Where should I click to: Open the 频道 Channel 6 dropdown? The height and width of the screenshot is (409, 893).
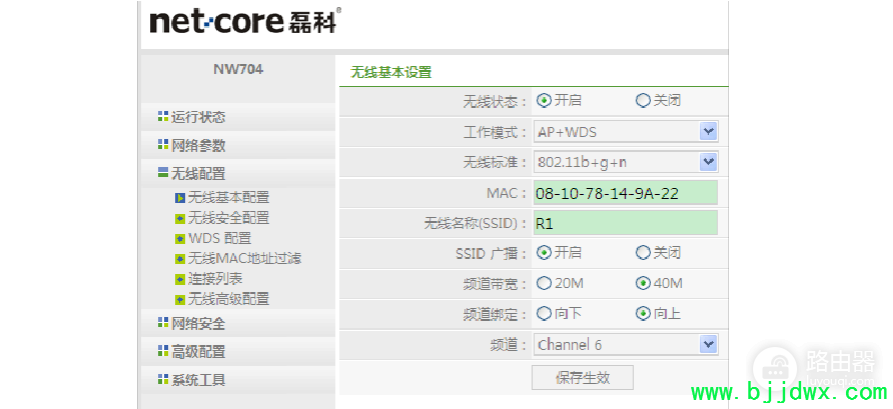(708, 344)
